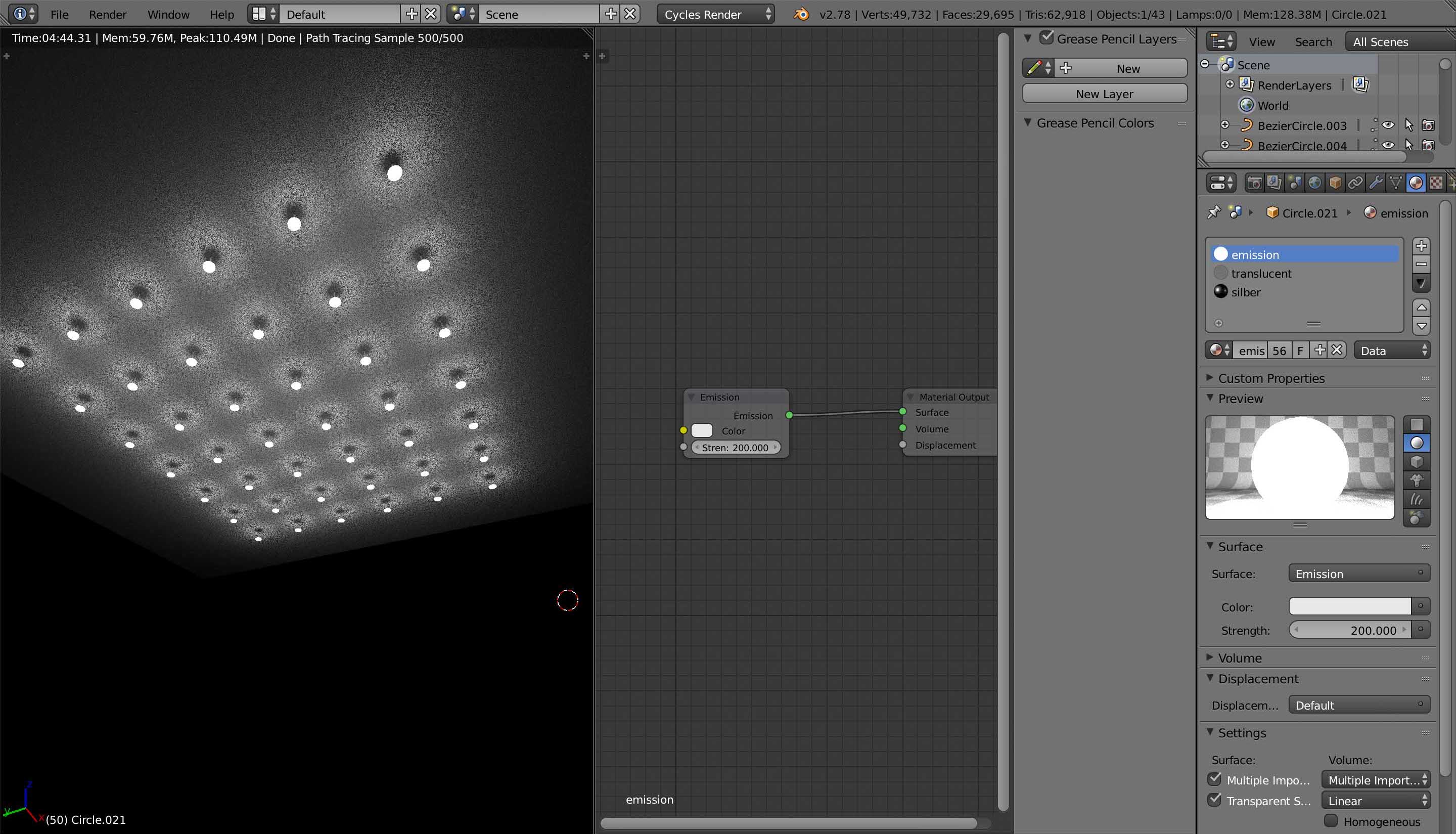This screenshot has height=834, width=1456.
Task: Collapse the Scene tree in outliner
Action: point(1205,64)
